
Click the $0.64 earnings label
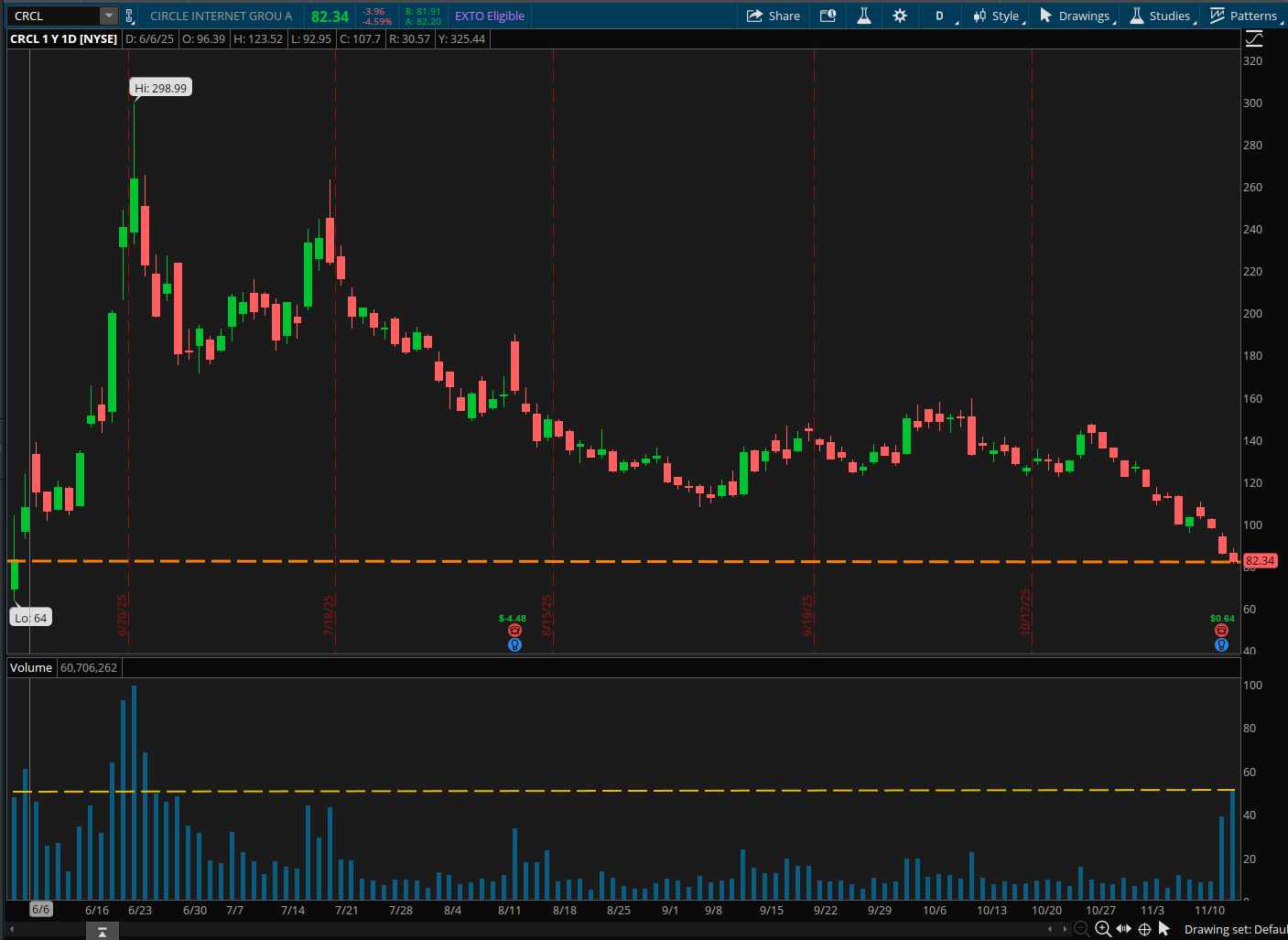click(1222, 619)
